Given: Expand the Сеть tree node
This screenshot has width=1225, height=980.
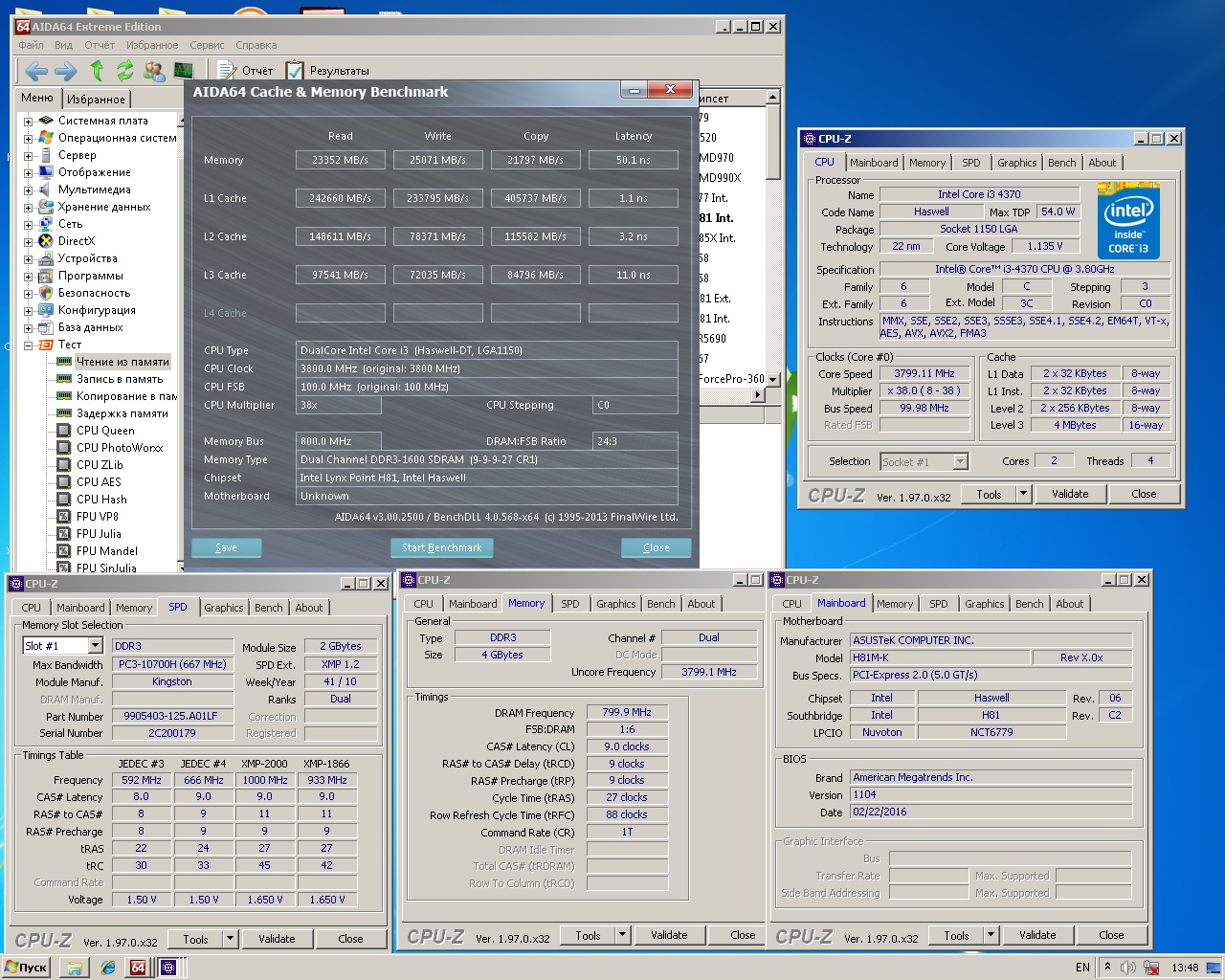Looking at the screenshot, I should click(x=29, y=225).
